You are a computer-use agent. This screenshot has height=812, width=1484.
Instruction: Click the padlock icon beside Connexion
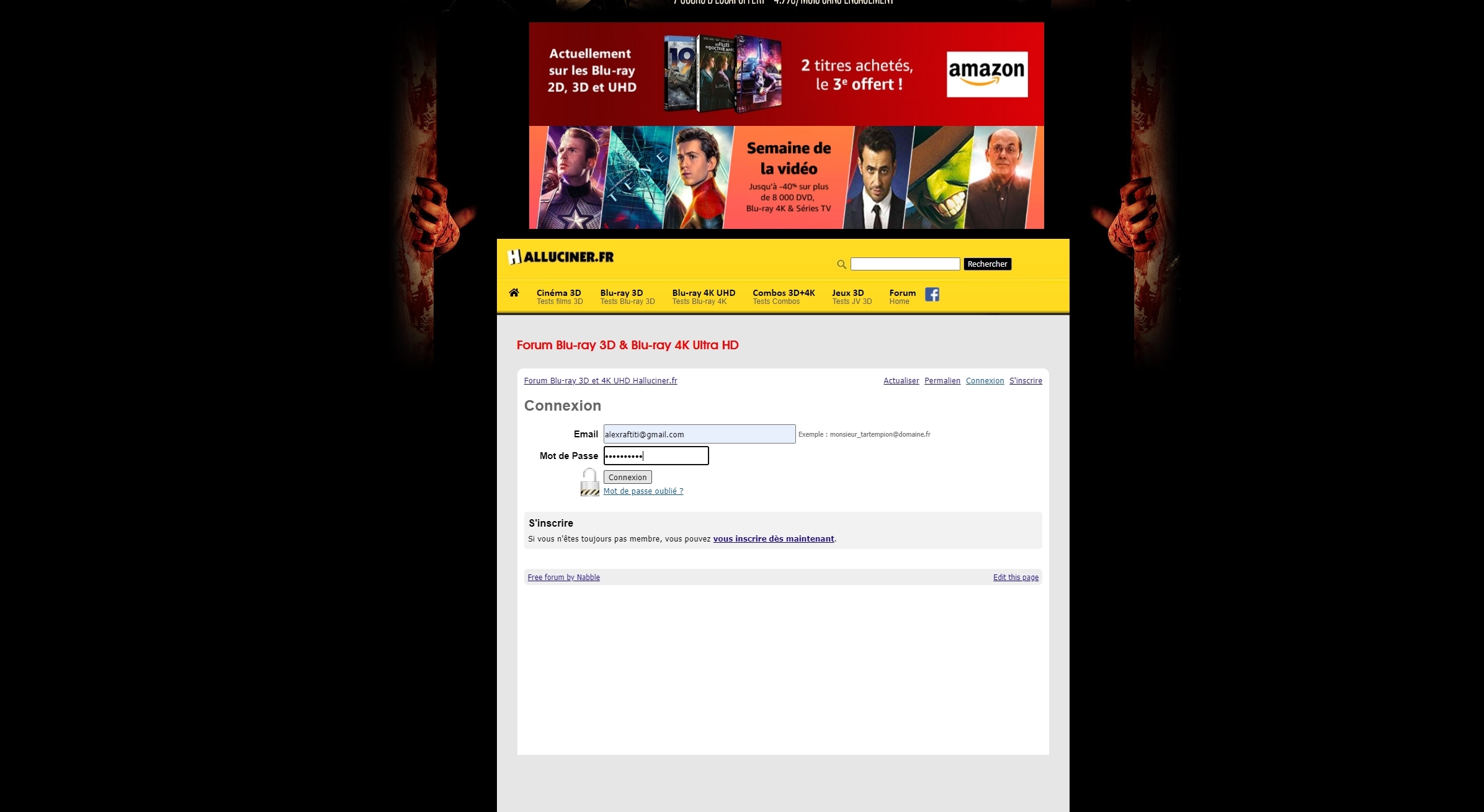click(x=589, y=483)
